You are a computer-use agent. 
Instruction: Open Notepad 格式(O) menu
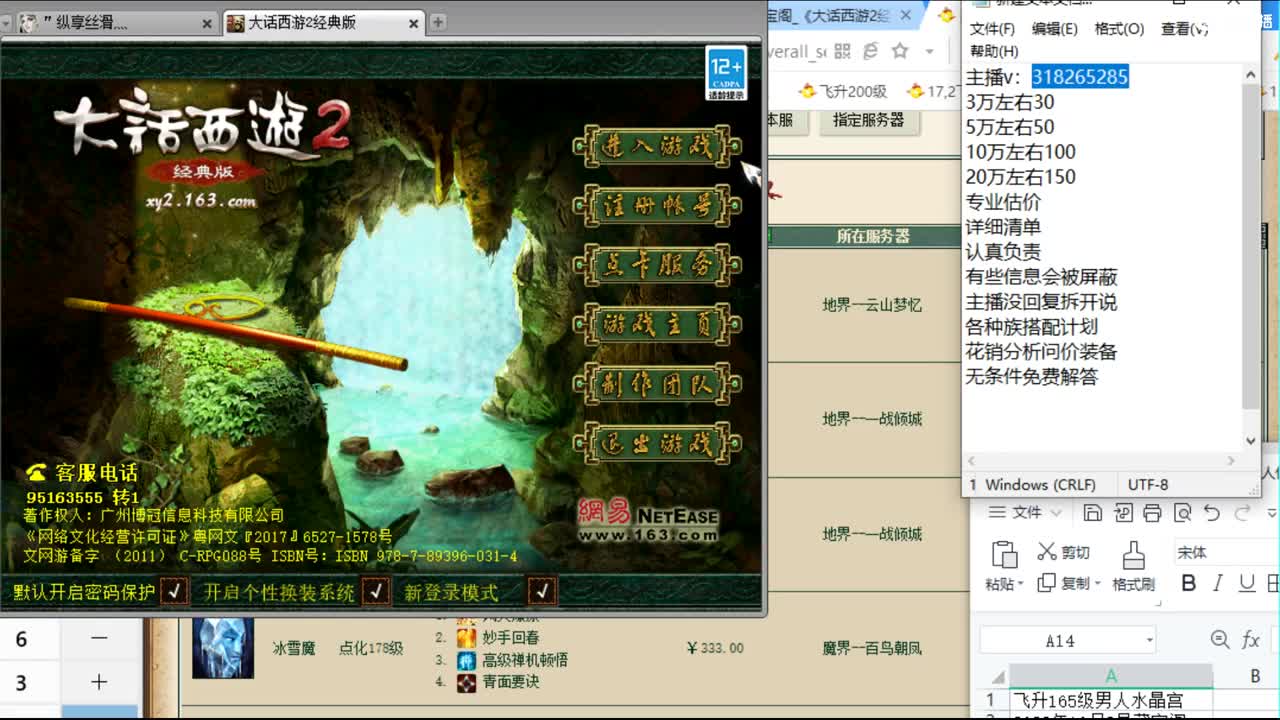[1119, 29]
